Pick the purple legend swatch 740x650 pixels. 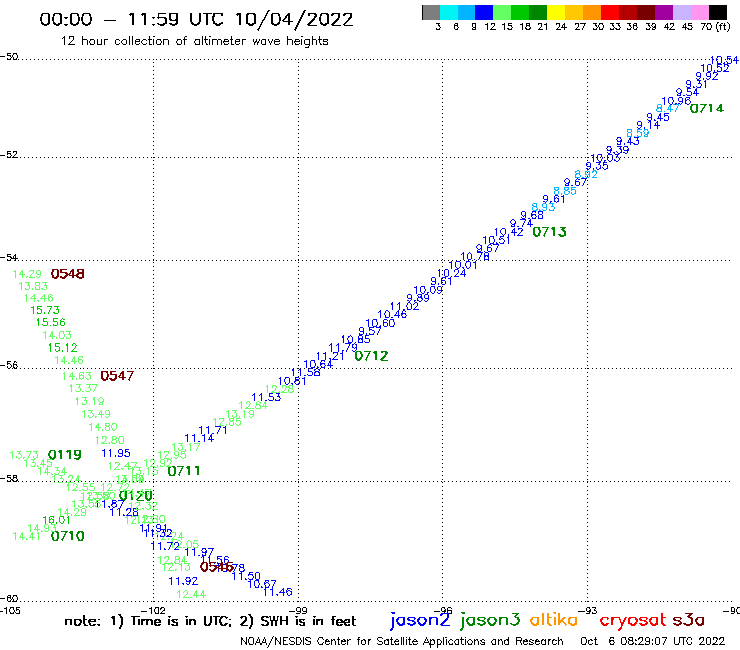[664, 12]
